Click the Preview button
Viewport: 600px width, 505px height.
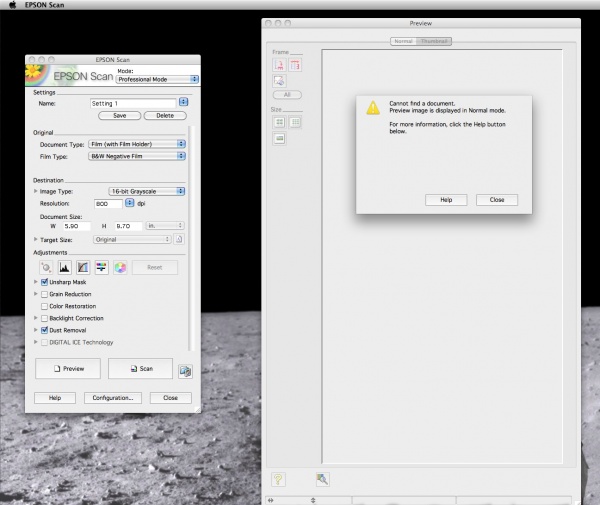pyautogui.click(x=68, y=368)
